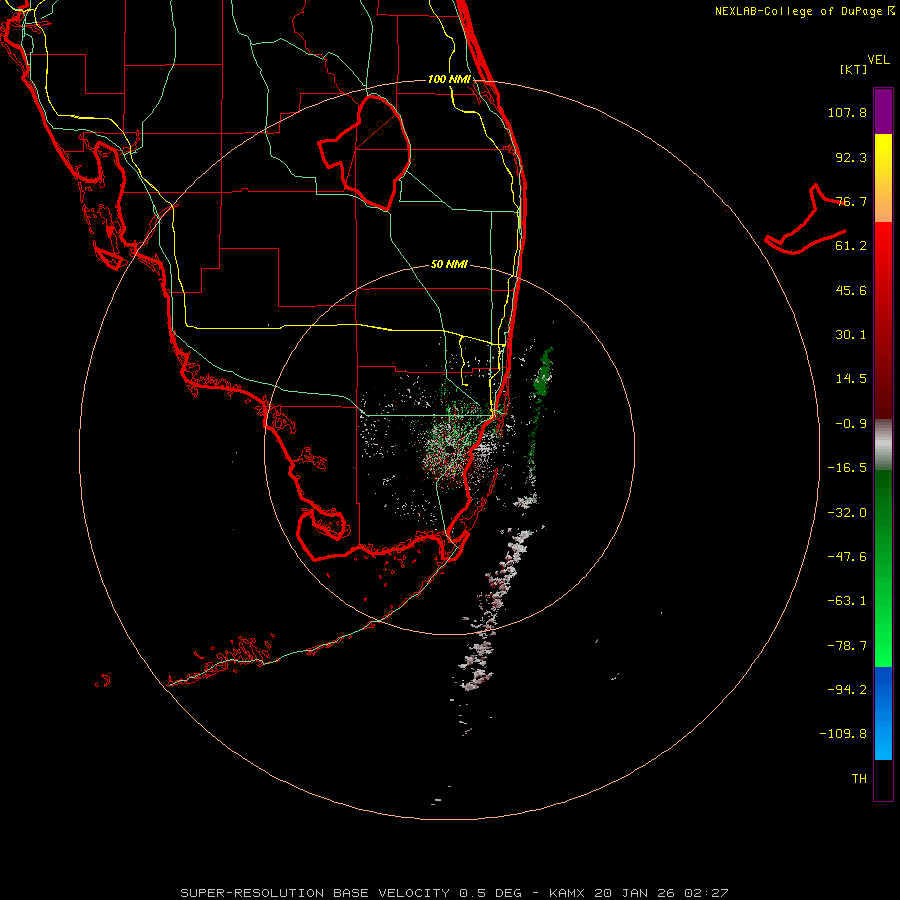Click the 20 JAN 26 02:27 timestamp
This screenshot has width=900, height=900.
pyautogui.click(x=661, y=893)
